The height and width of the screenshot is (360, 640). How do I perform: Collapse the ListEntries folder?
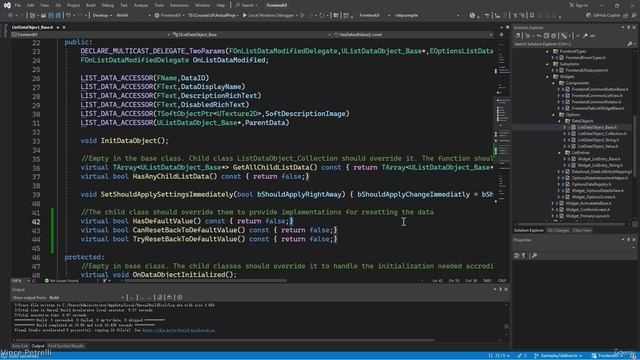point(560,153)
